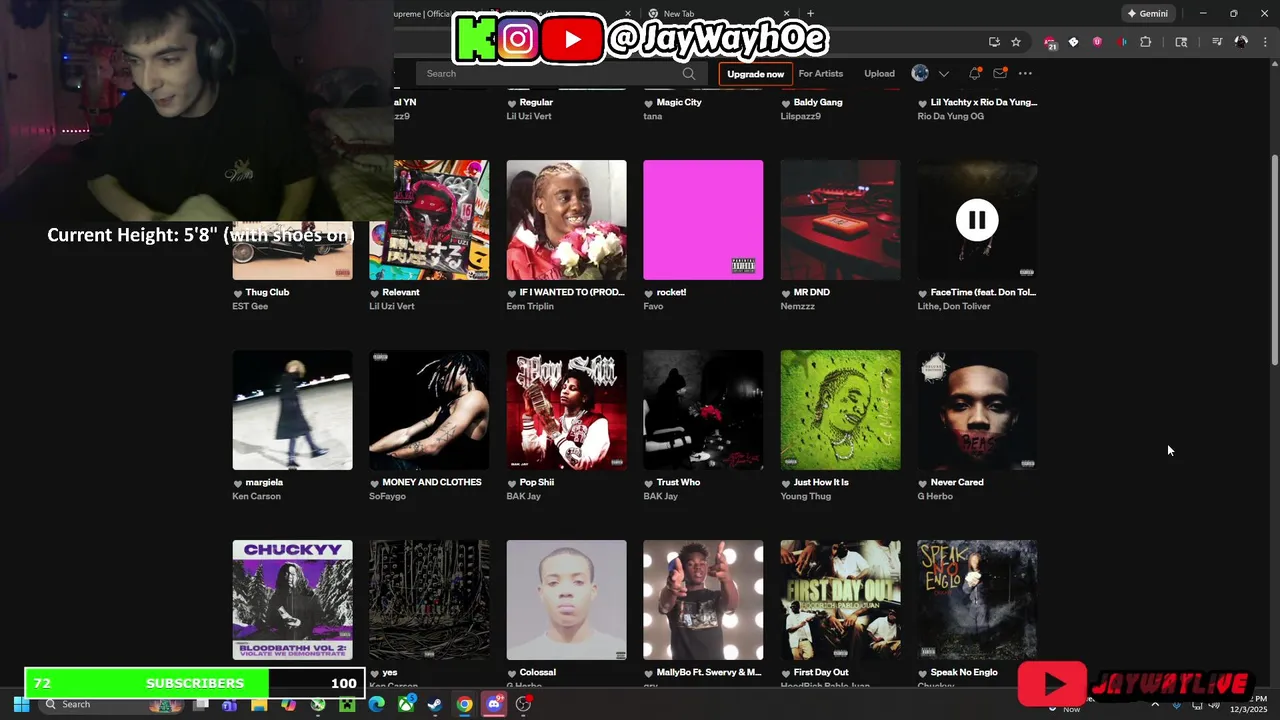Toggle the heart on Never Cared
The height and width of the screenshot is (720, 1280).
click(x=923, y=483)
